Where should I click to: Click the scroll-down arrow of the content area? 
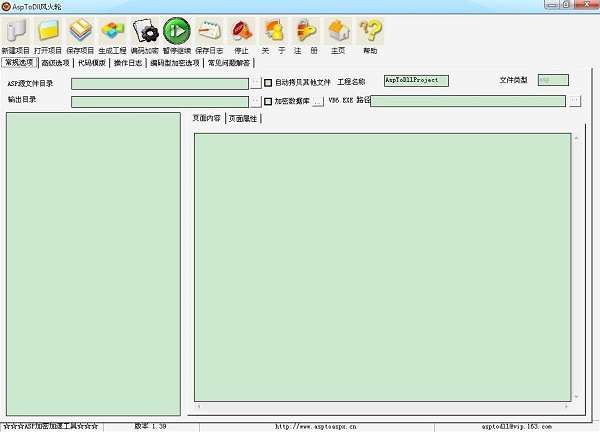pyautogui.click(x=576, y=397)
